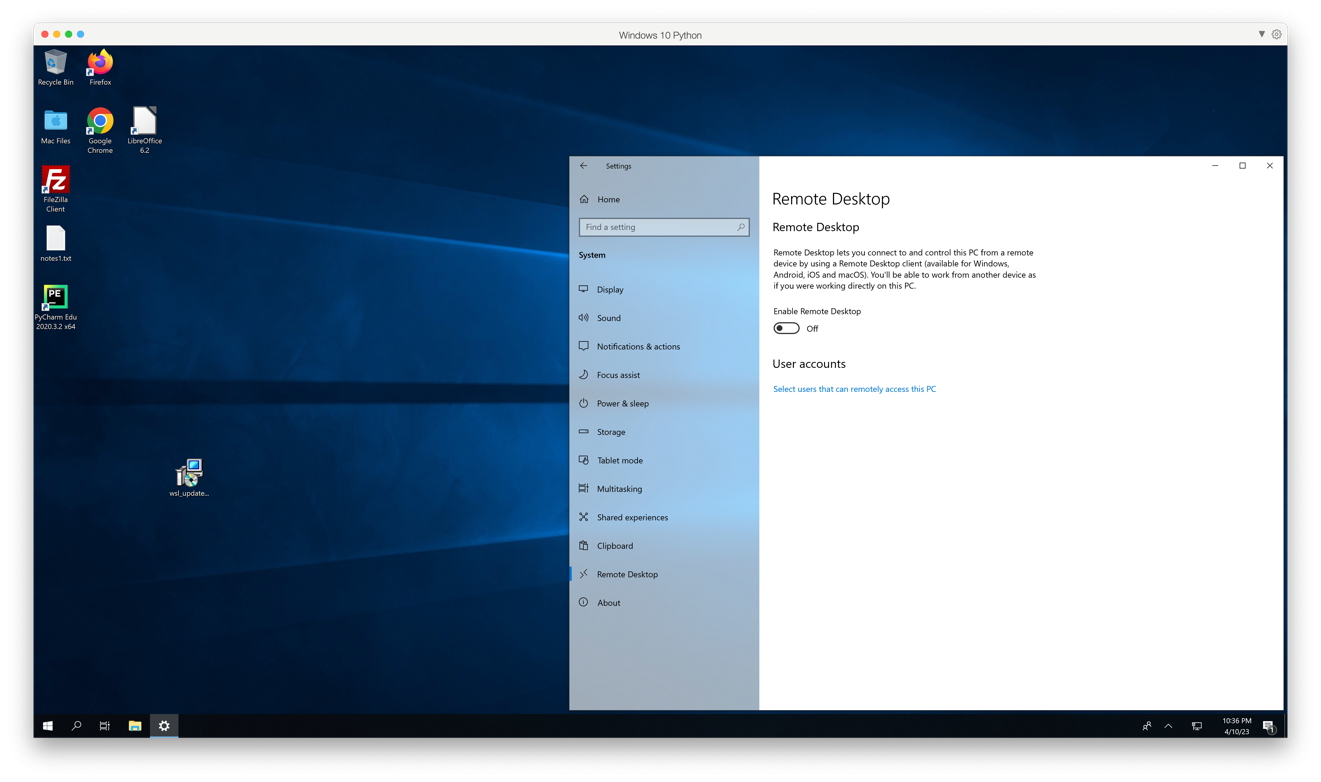Toggle the Enable Remote Desktop switch

pos(786,328)
